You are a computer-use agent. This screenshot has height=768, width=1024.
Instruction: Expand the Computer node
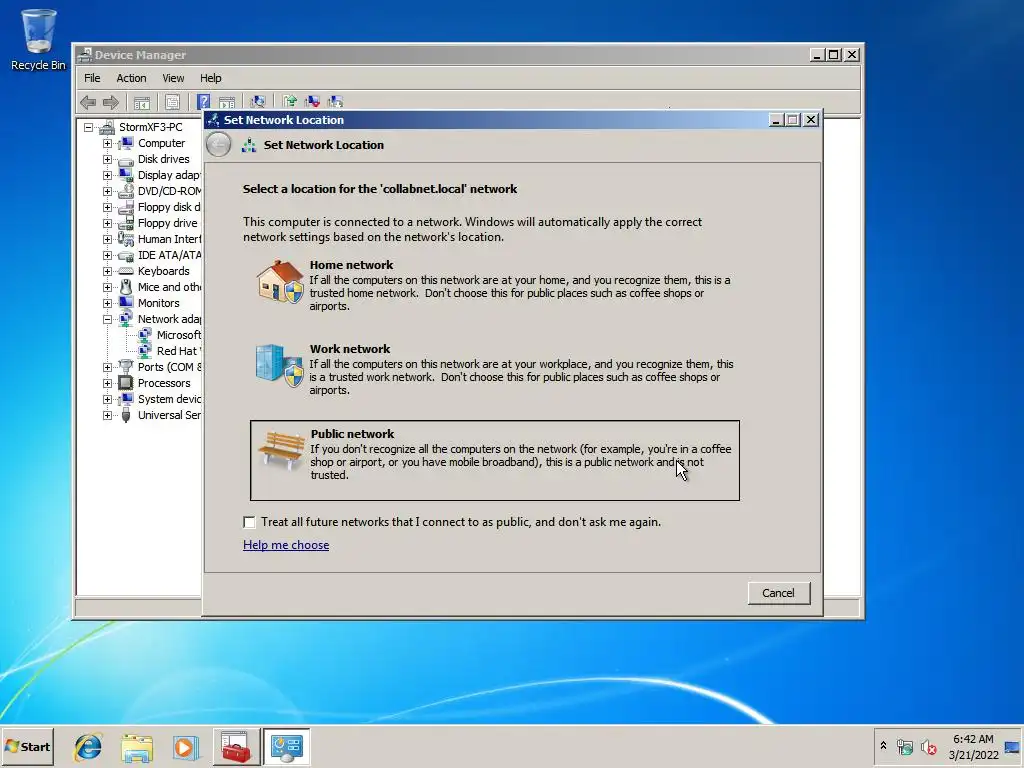point(107,143)
